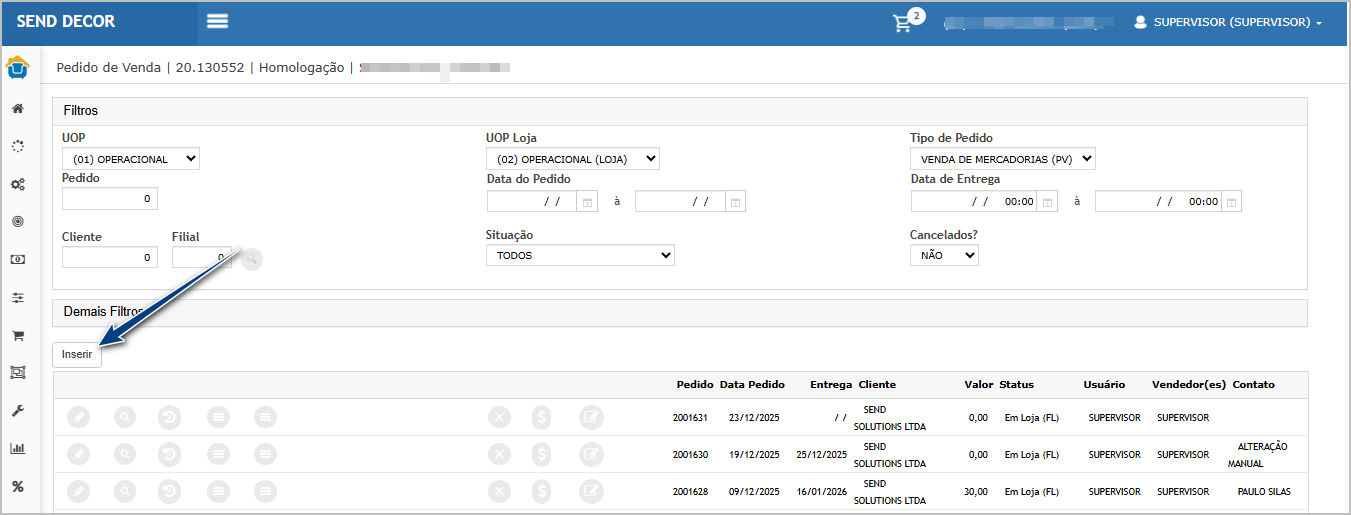Open the bar chart reports sidebar icon
This screenshot has width=1351, height=515.
click(18, 449)
